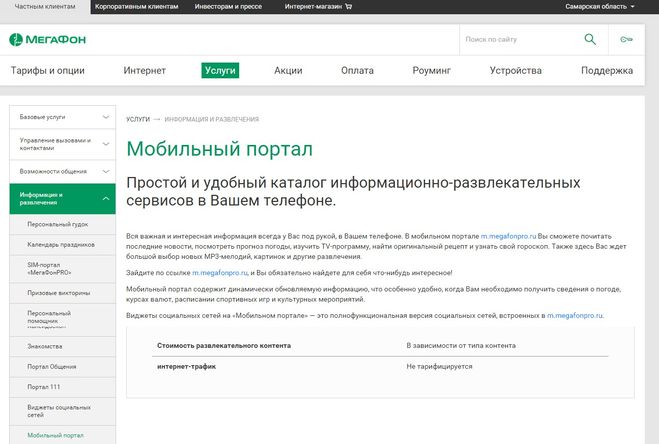Open Оплата menu item
The width and height of the screenshot is (659, 444).
[x=357, y=70]
